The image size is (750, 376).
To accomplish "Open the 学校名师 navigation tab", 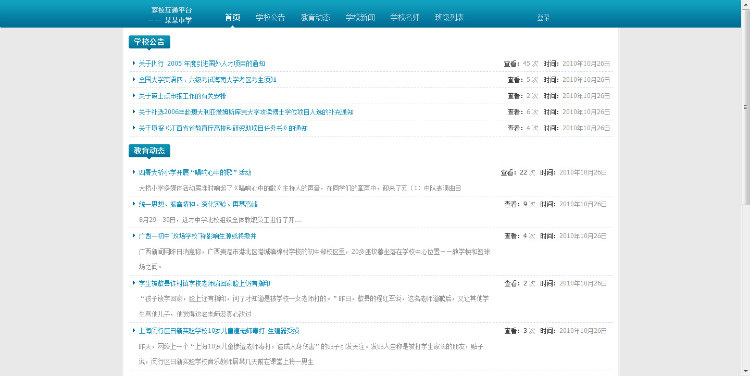I will coord(405,18).
